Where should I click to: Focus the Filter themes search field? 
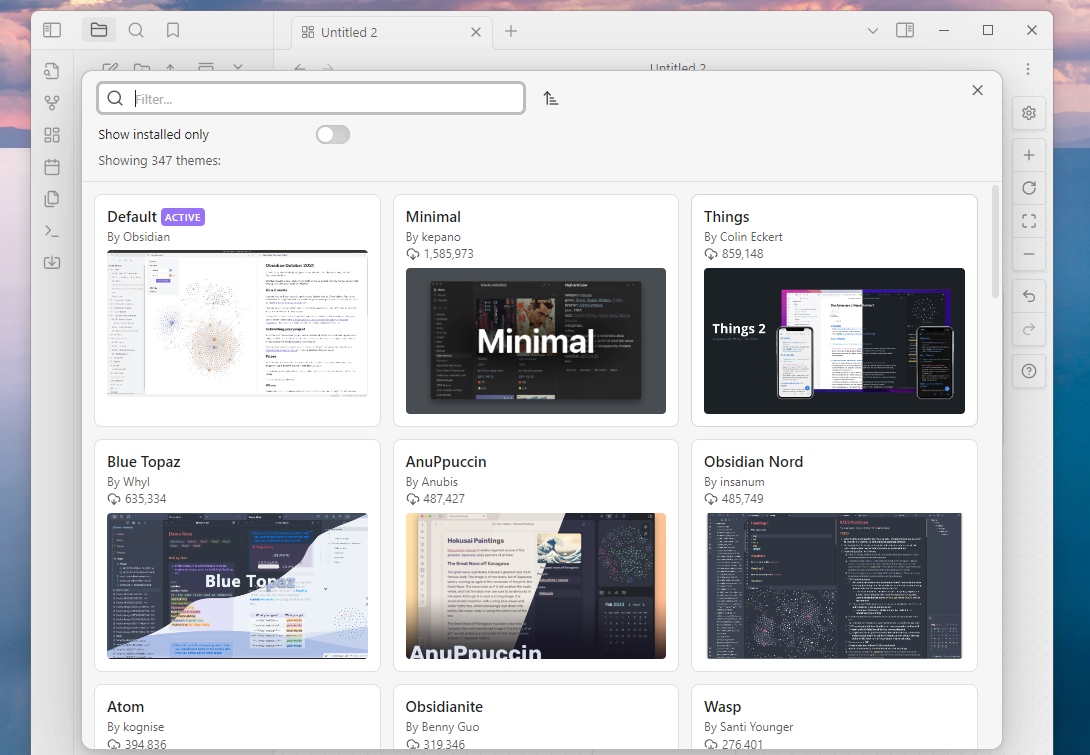point(311,99)
